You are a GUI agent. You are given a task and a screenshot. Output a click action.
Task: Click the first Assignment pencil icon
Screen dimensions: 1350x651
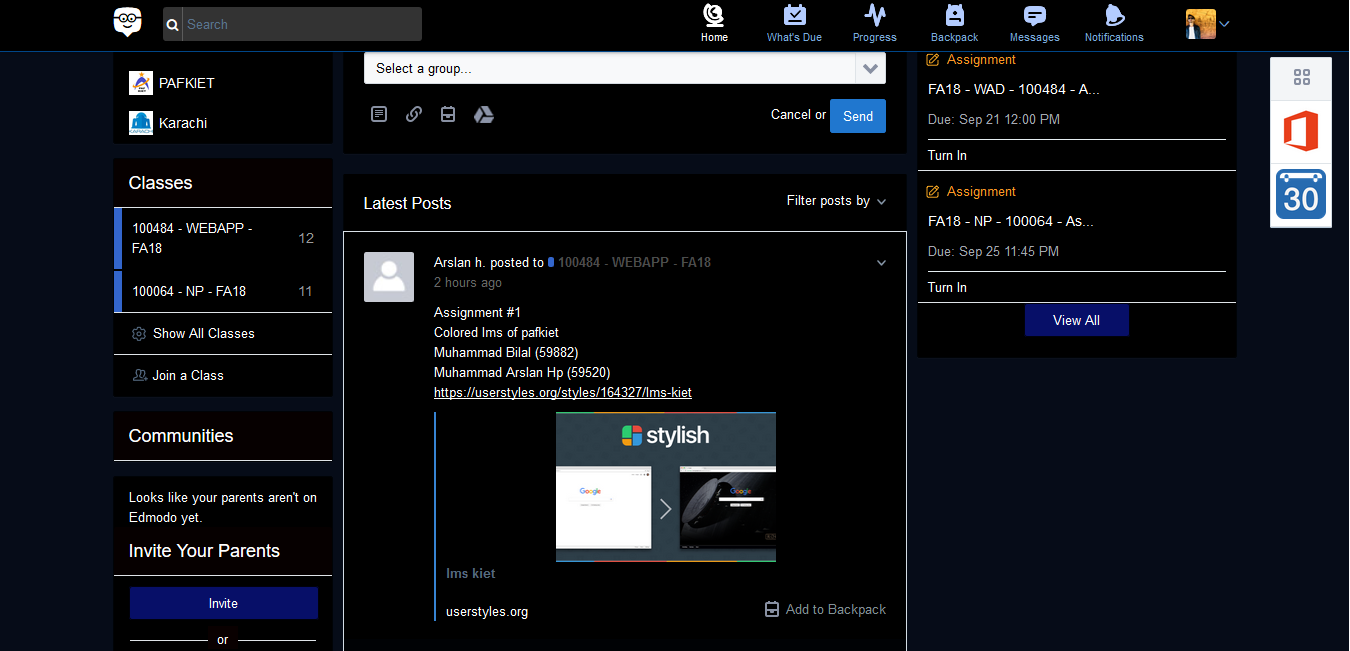click(933, 60)
